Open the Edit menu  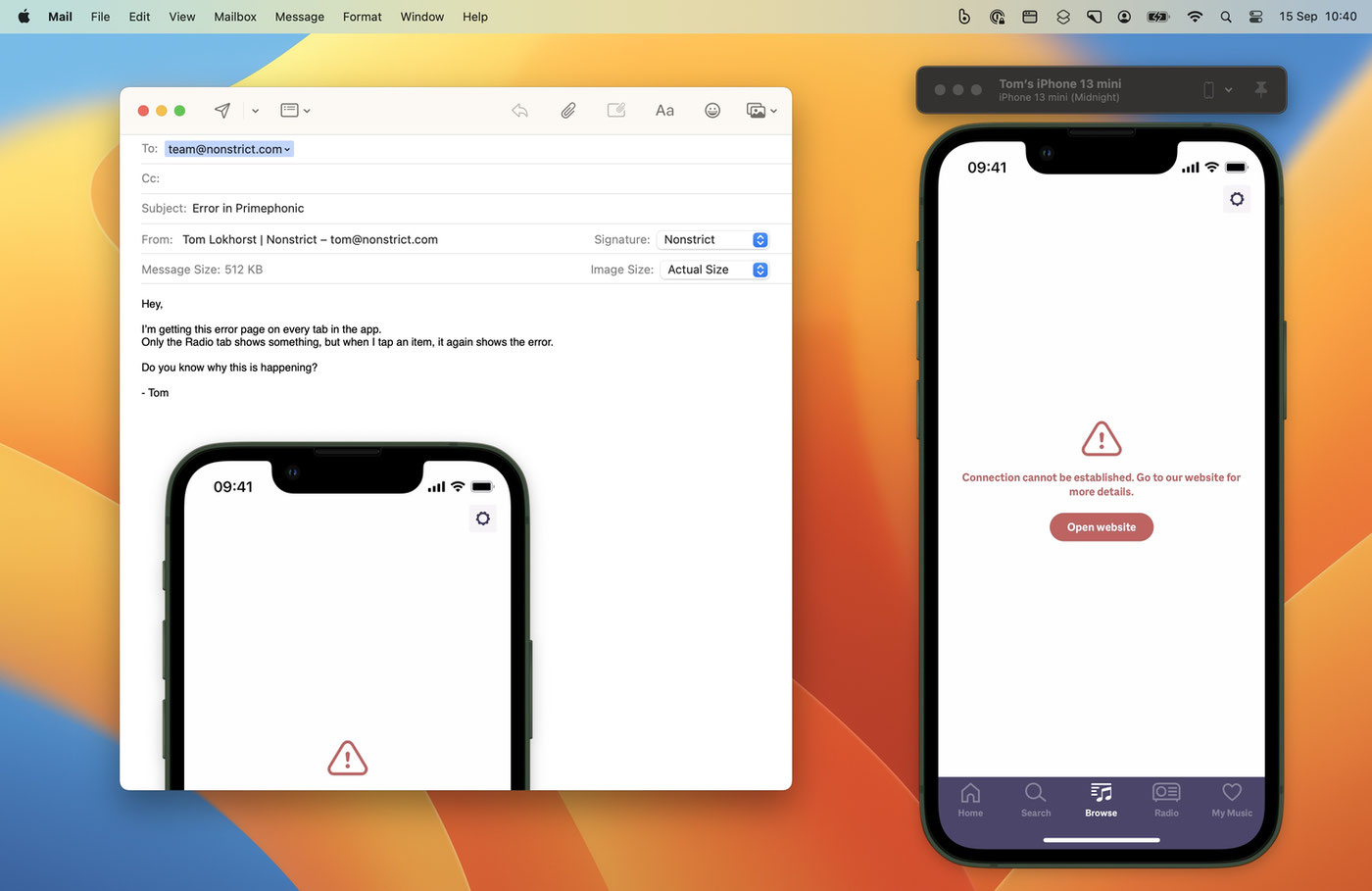click(139, 17)
